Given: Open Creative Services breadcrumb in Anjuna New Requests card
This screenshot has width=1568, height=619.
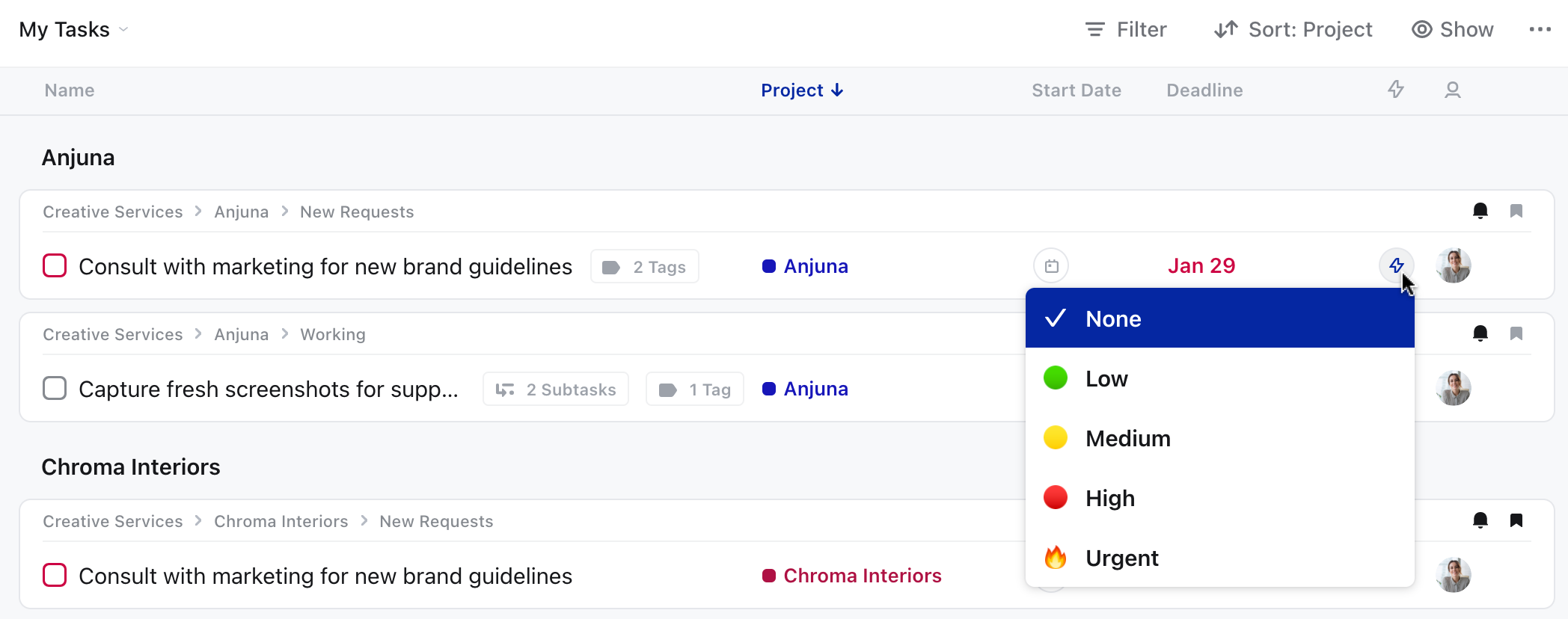Looking at the screenshot, I should pyautogui.click(x=112, y=212).
